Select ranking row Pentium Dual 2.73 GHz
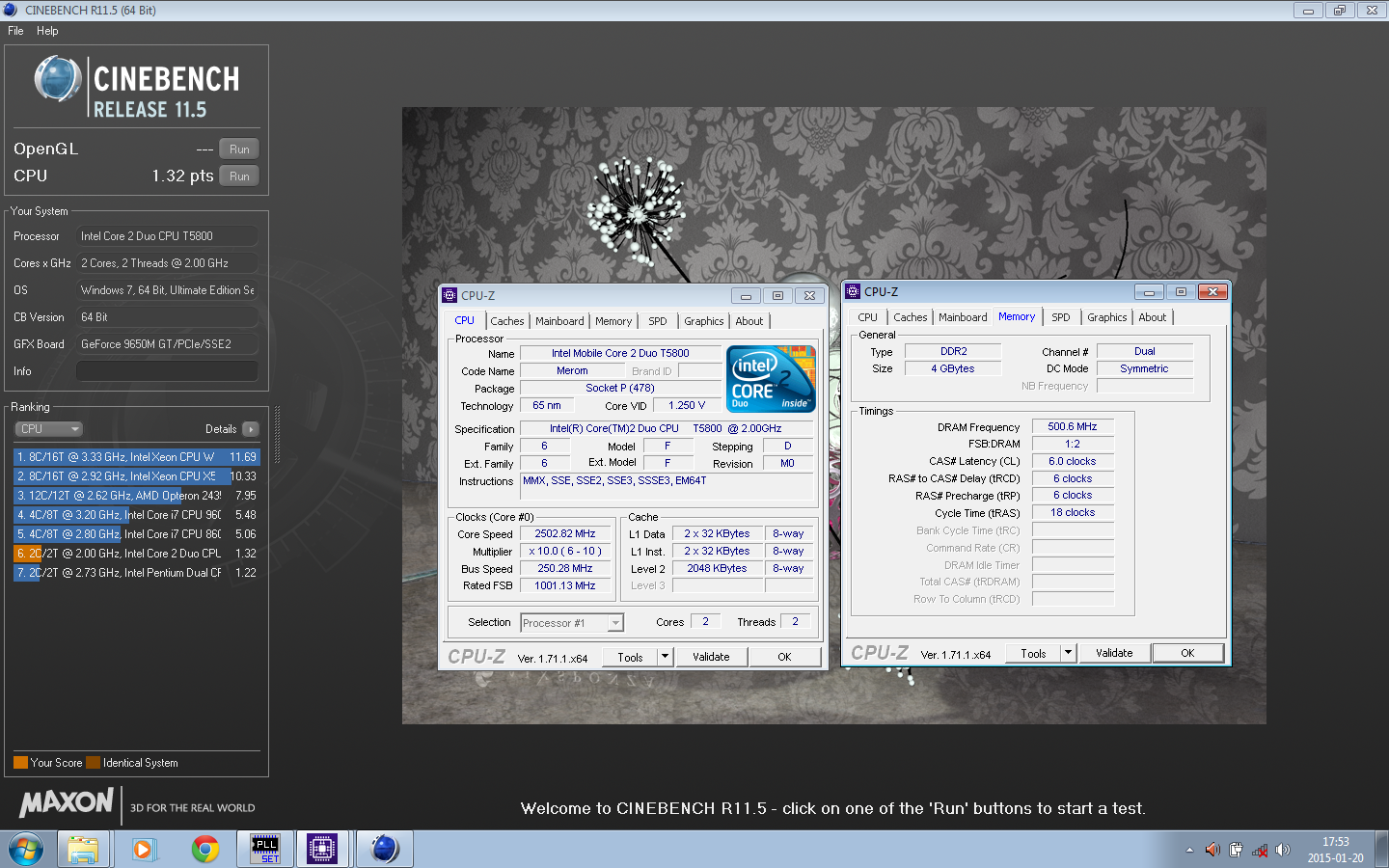The height and width of the screenshot is (868, 1389). click(137, 573)
